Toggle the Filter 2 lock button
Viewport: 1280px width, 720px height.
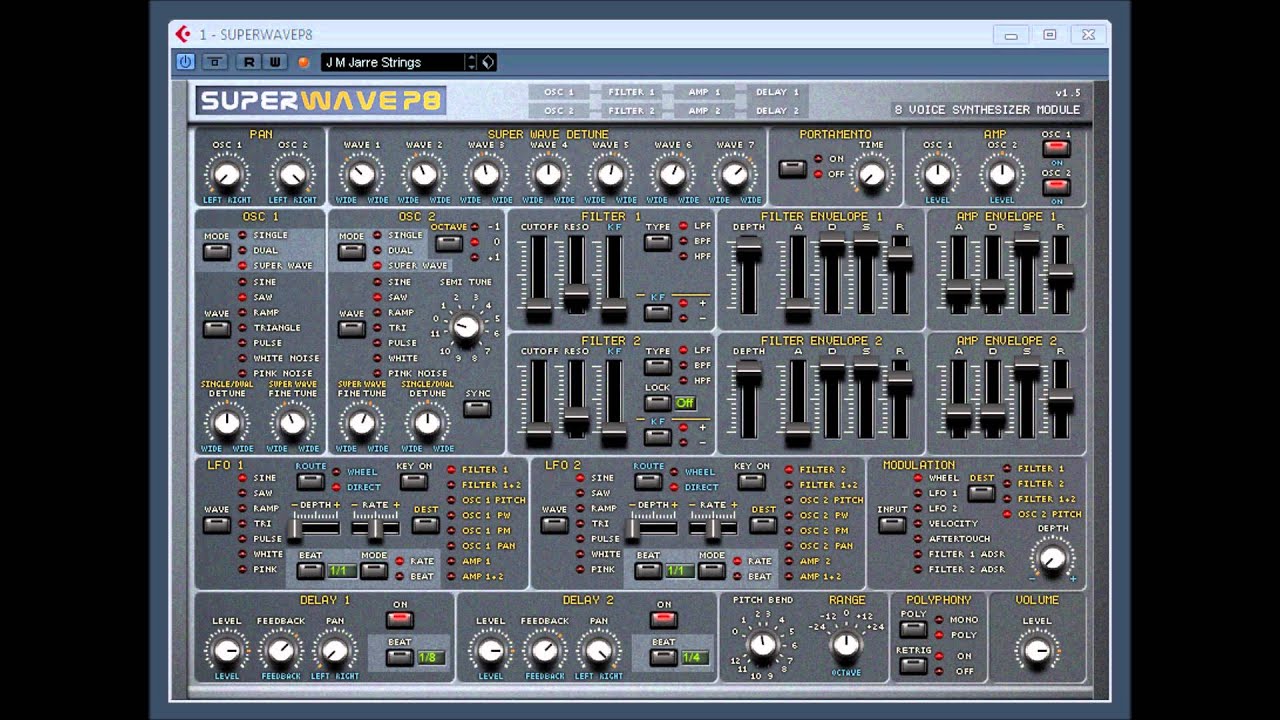(656, 402)
